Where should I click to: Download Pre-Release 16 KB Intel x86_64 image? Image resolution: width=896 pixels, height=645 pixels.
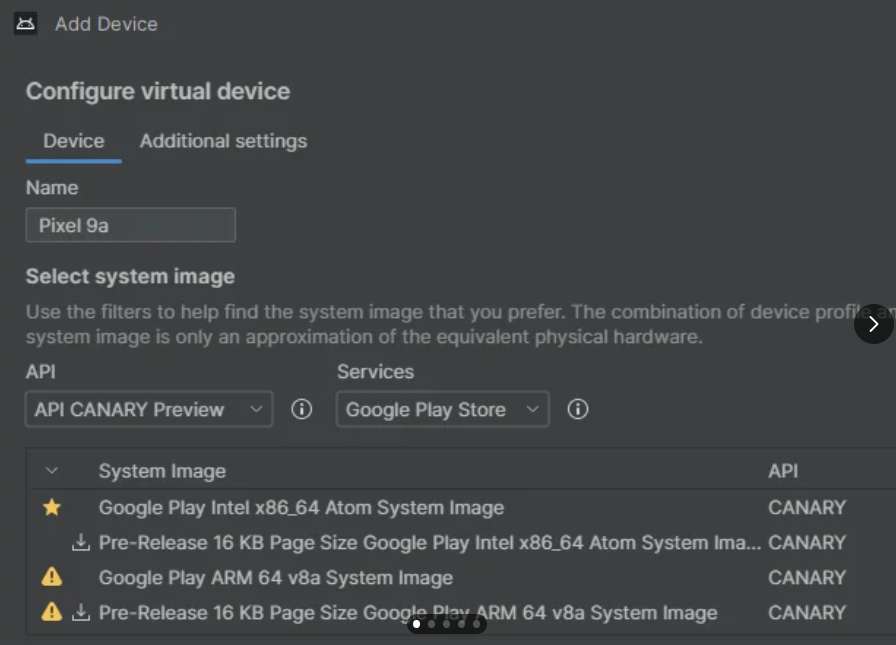pyautogui.click(x=81, y=543)
